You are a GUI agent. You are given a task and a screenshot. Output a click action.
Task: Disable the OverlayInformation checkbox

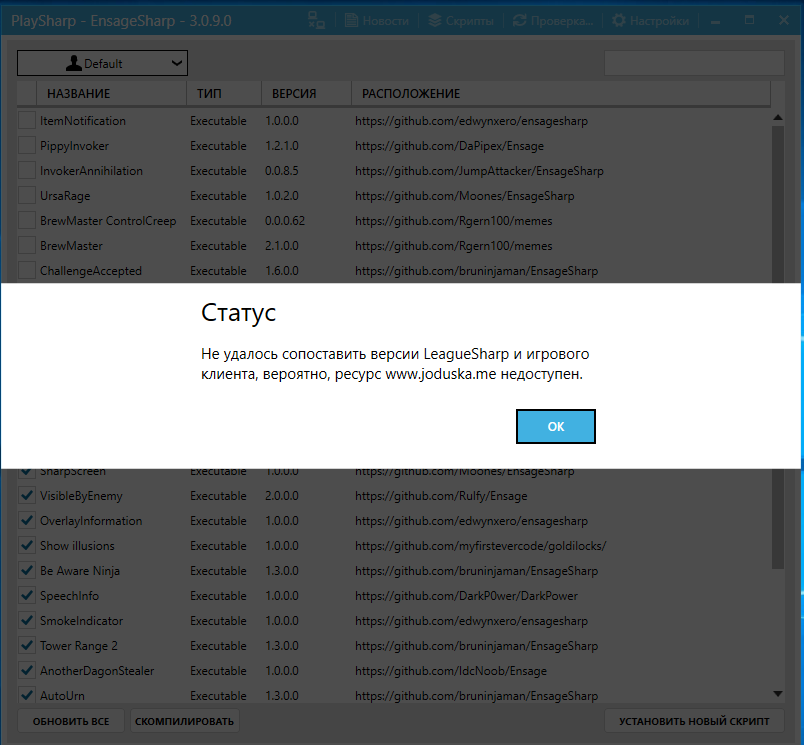tap(27, 520)
